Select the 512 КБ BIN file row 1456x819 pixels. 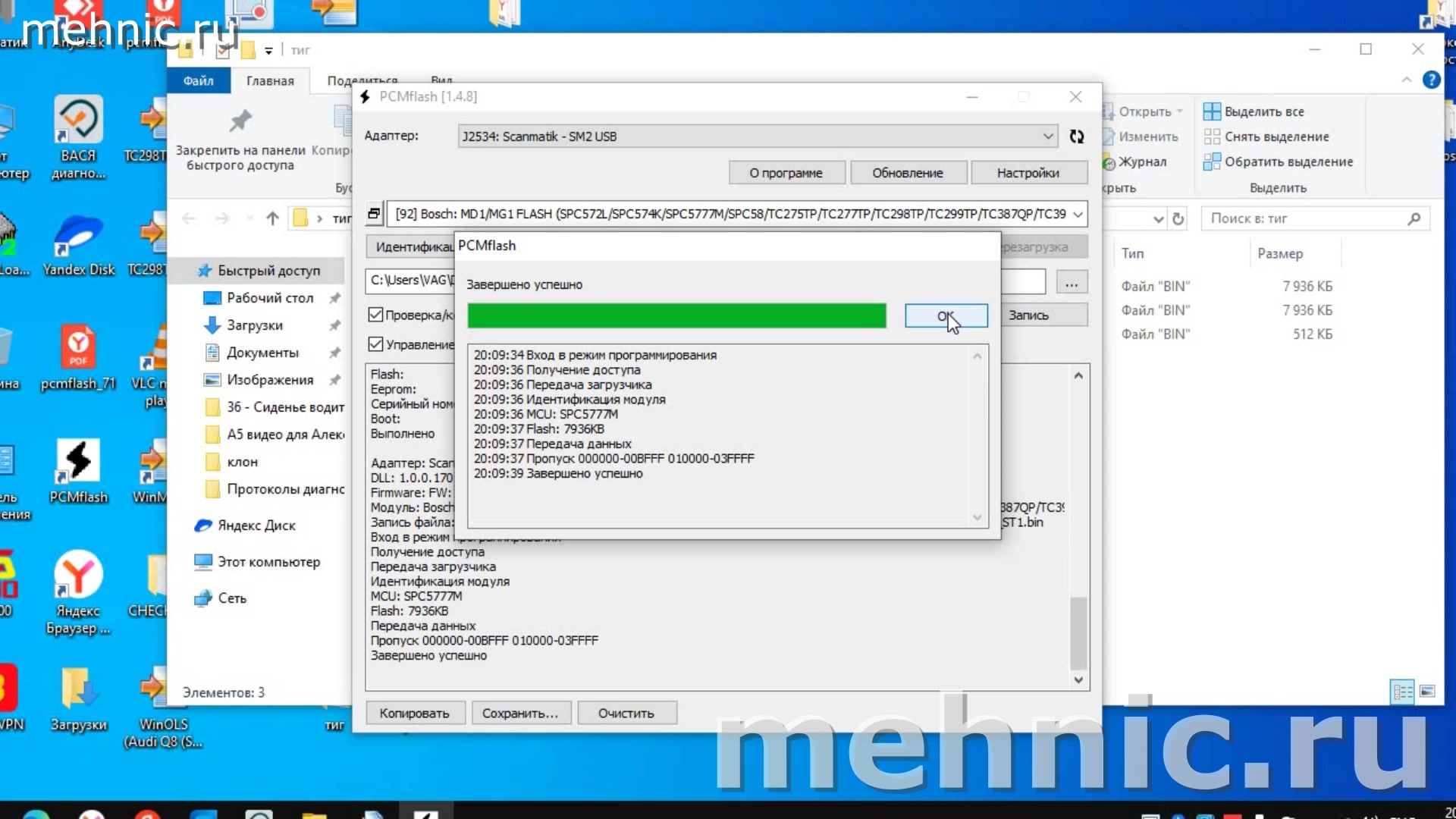1227,334
